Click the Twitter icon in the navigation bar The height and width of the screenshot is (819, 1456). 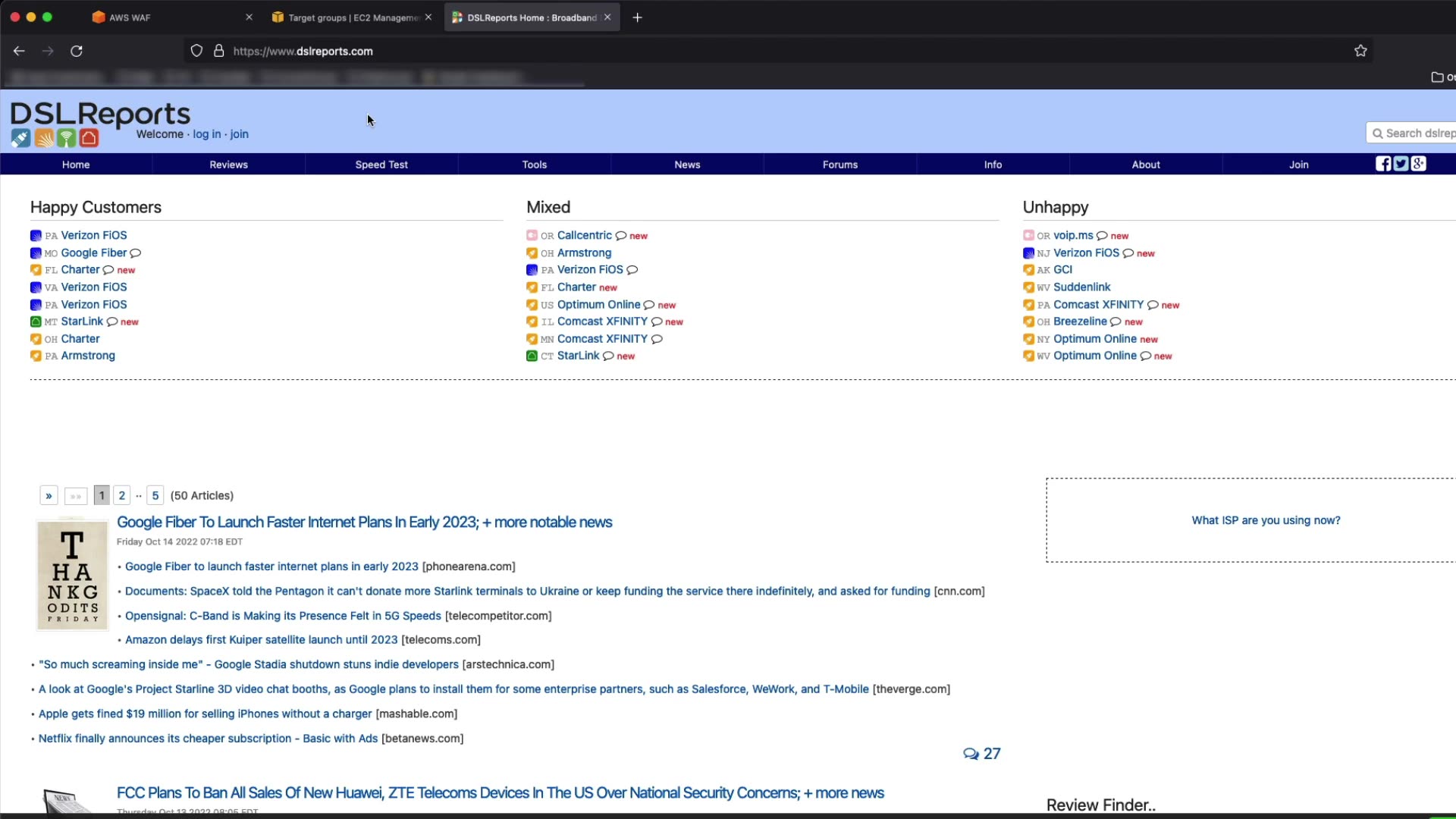tap(1401, 164)
